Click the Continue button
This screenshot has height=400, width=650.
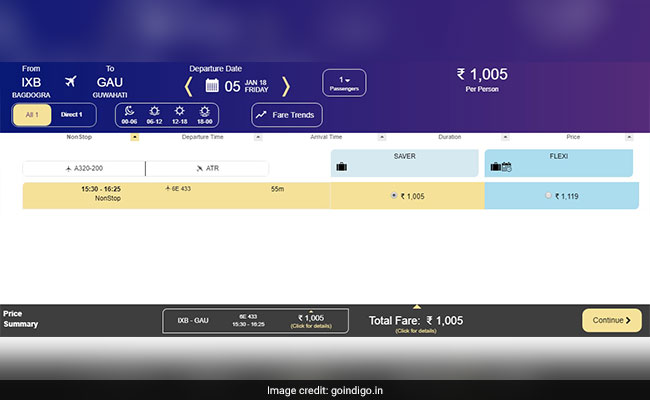612,320
